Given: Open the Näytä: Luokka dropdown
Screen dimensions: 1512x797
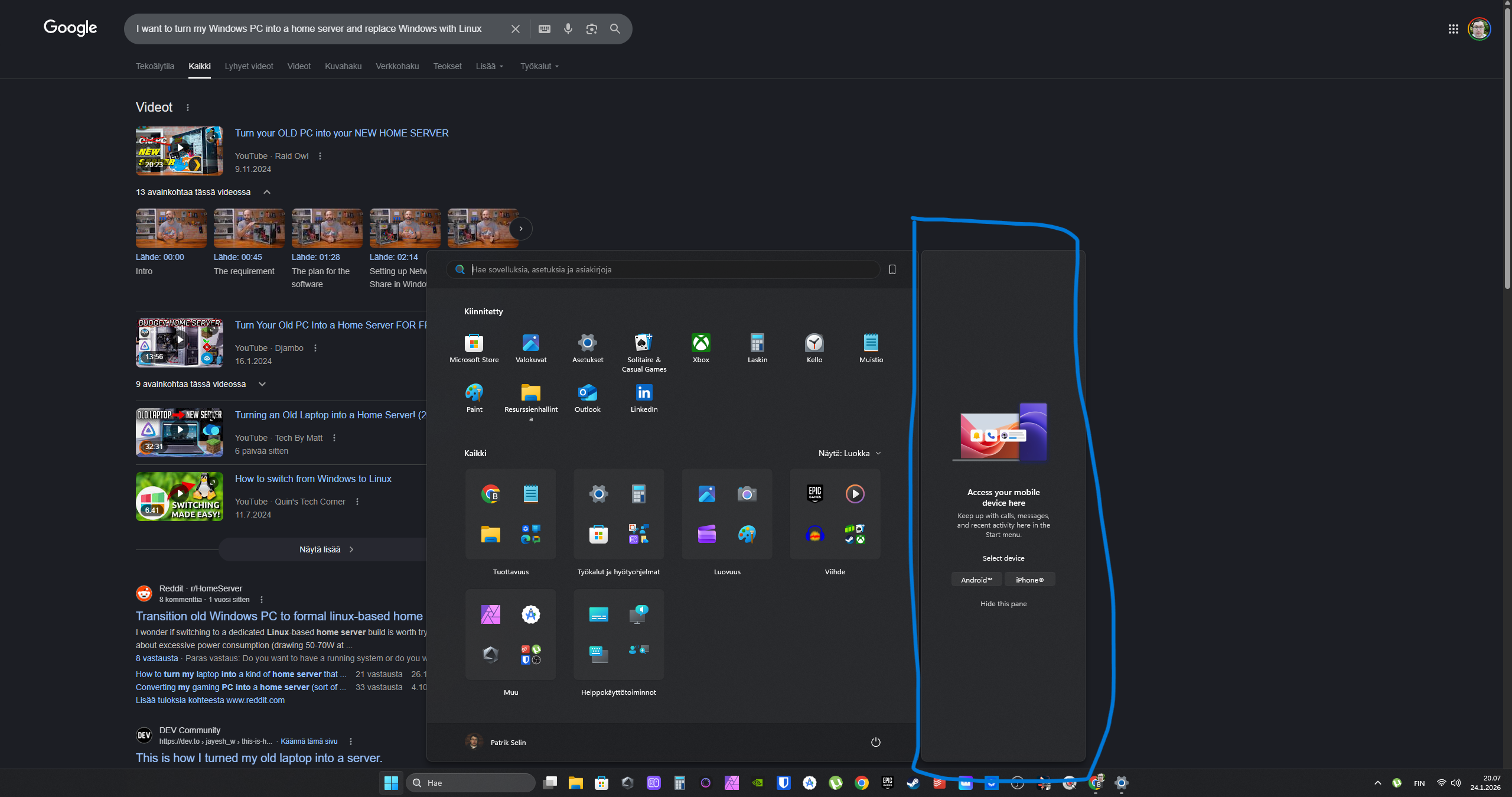Looking at the screenshot, I should [x=849, y=453].
